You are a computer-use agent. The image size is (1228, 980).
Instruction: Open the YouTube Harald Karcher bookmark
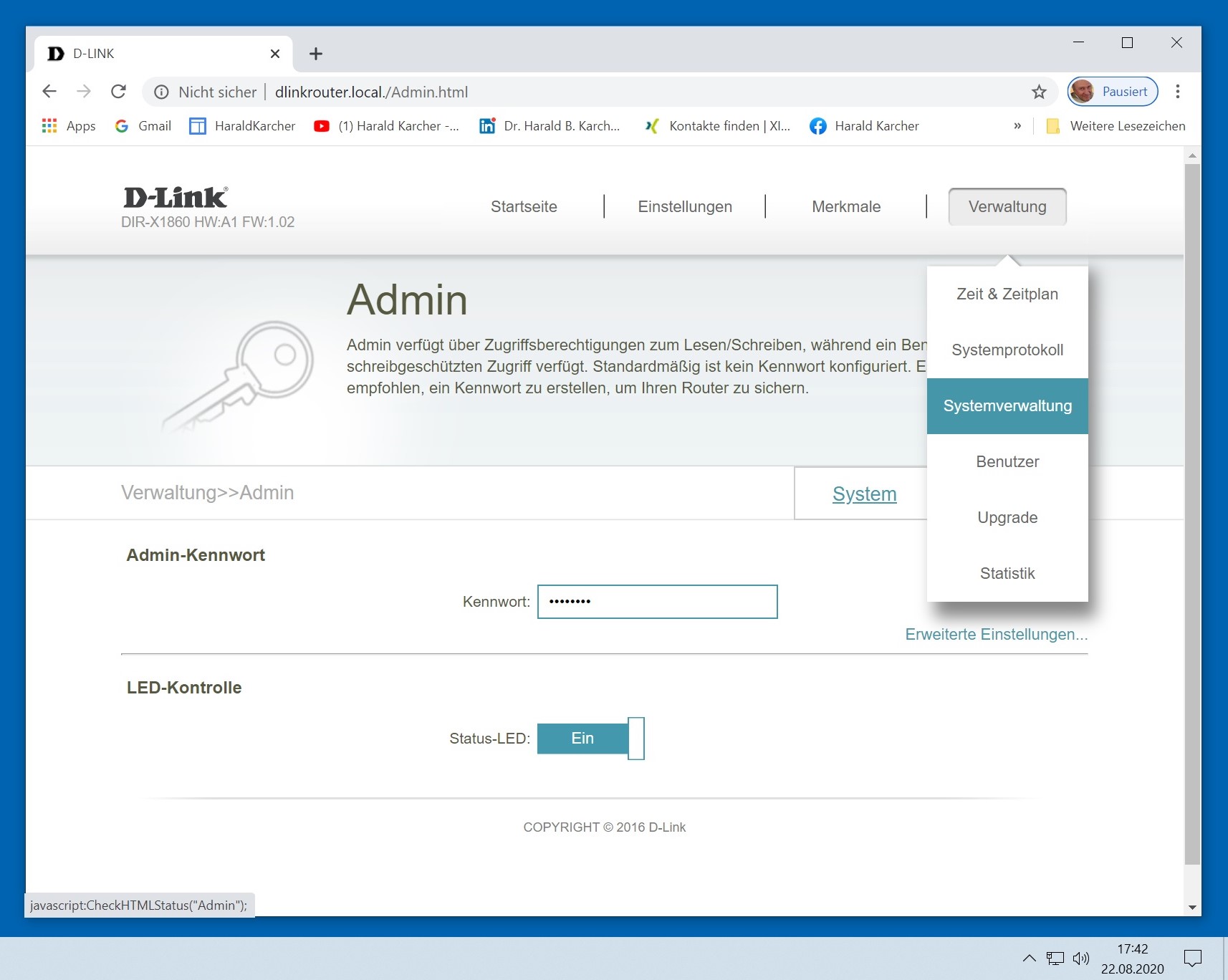pyautogui.click(x=387, y=126)
